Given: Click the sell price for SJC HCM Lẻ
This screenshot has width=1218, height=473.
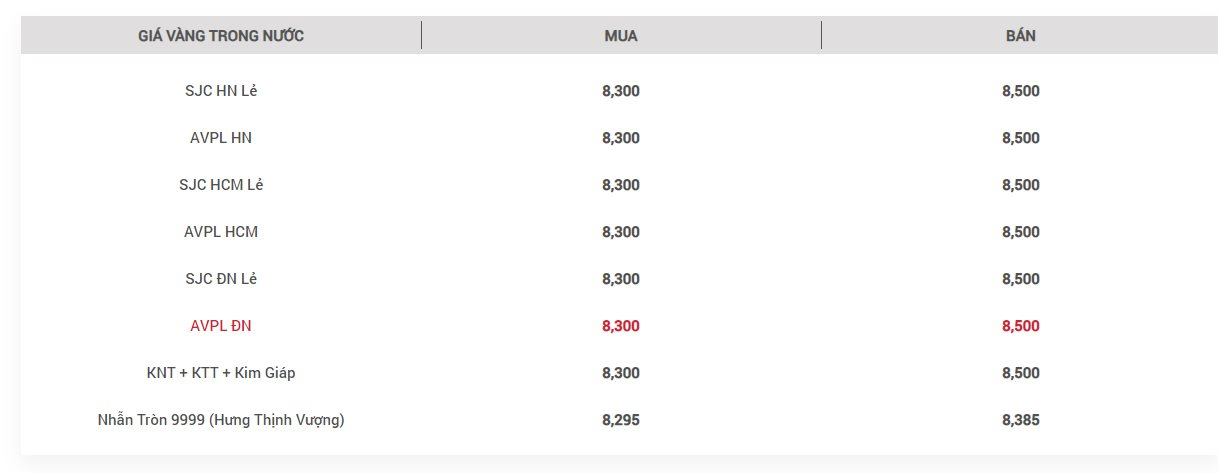Looking at the screenshot, I should pos(1021,185).
